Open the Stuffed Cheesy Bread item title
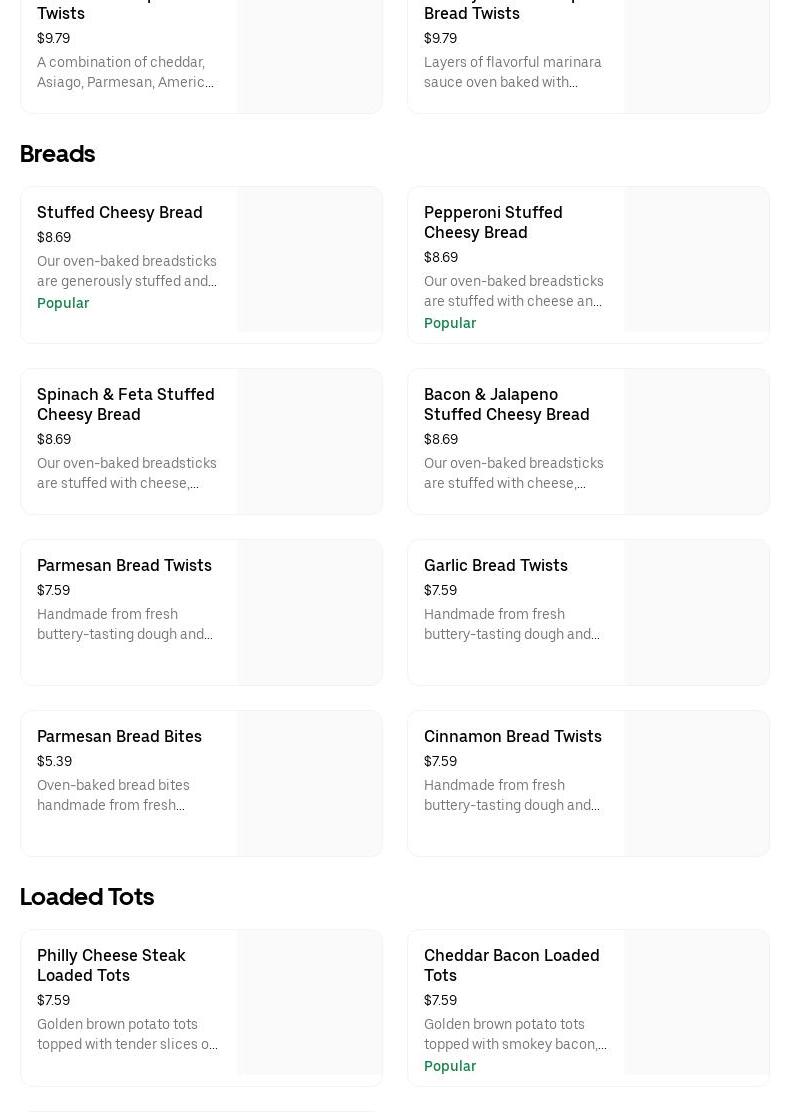Viewport: 804px width, 1112px height. (120, 212)
